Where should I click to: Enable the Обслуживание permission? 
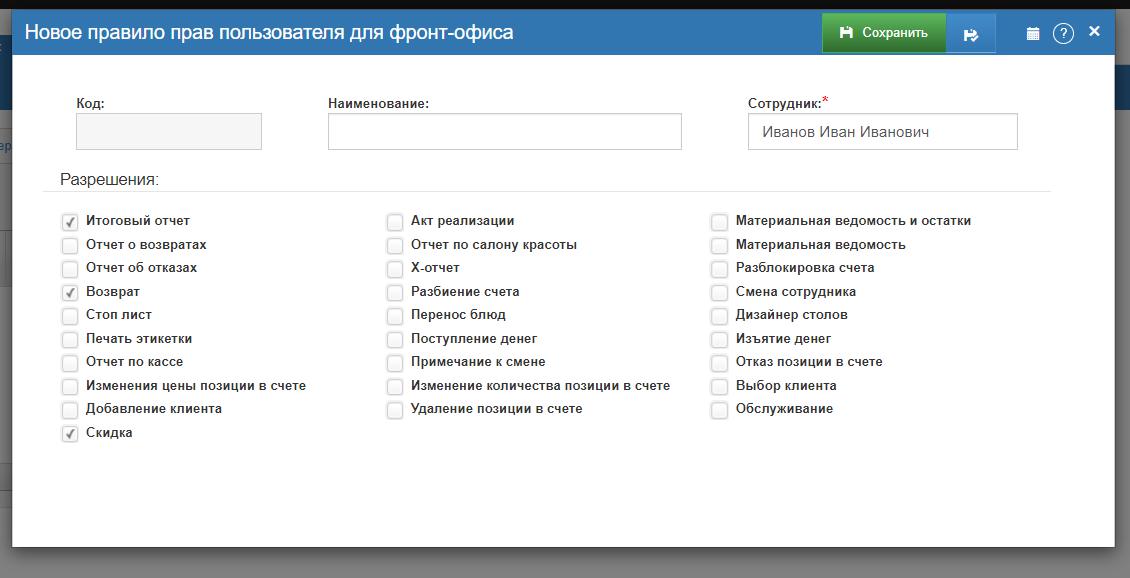[x=719, y=409]
